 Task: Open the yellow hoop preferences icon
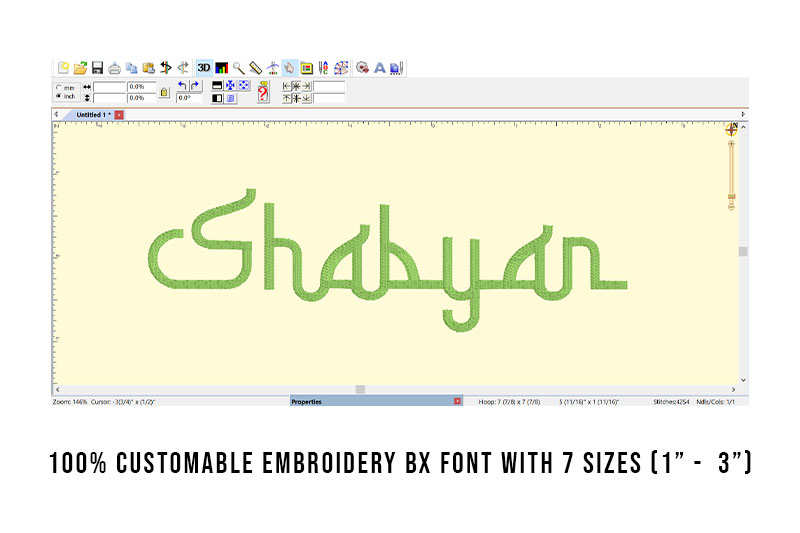[306, 68]
